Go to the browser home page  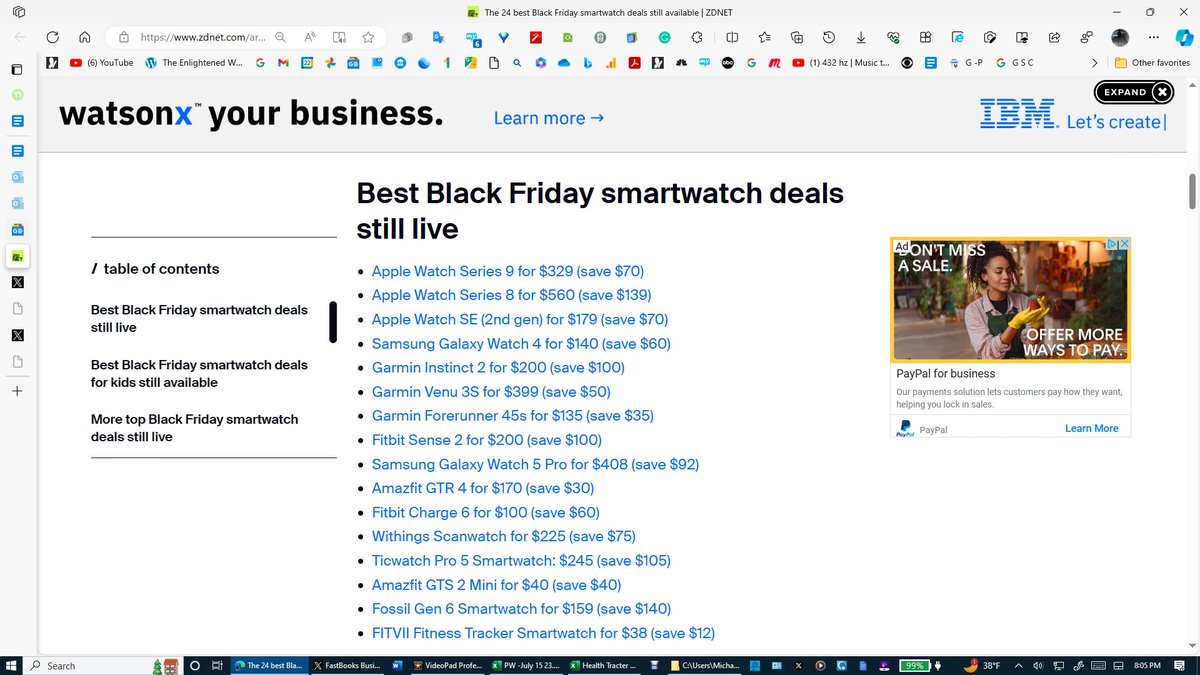click(85, 37)
